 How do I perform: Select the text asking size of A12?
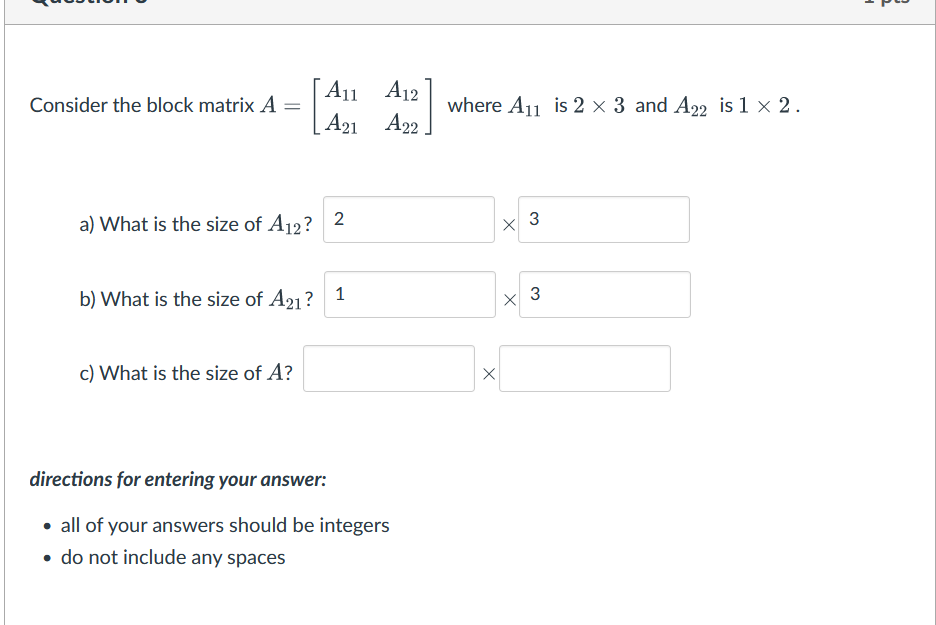click(196, 223)
